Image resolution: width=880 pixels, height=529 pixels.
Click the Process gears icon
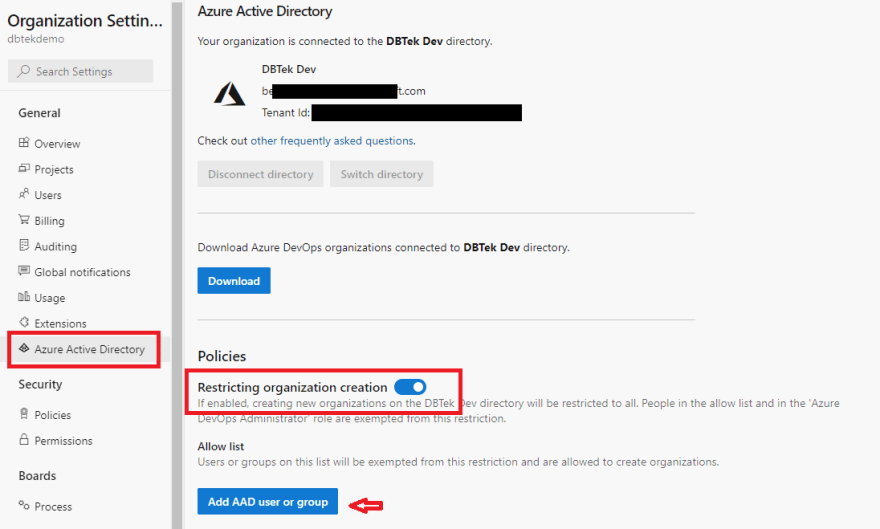tap(24, 505)
